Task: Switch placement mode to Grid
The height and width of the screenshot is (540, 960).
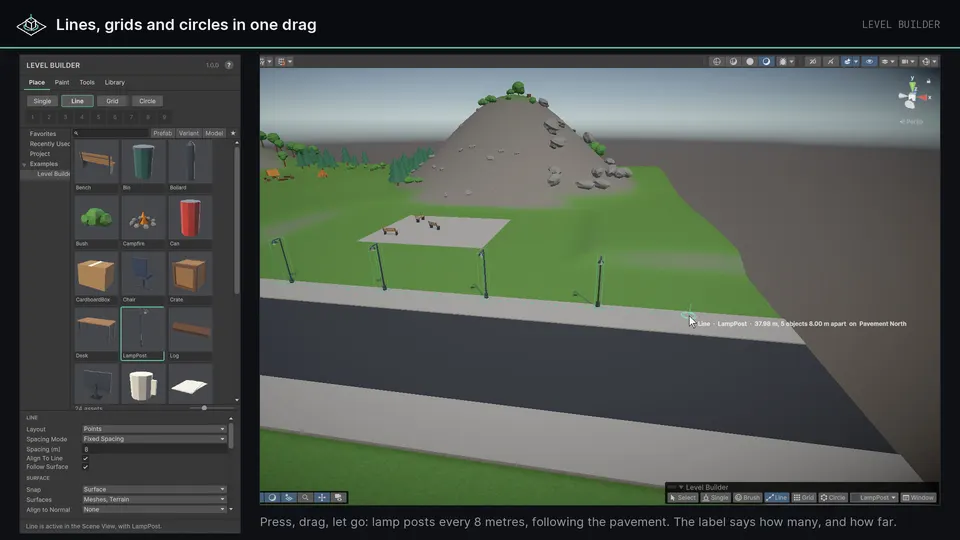Action: click(112, 101)
